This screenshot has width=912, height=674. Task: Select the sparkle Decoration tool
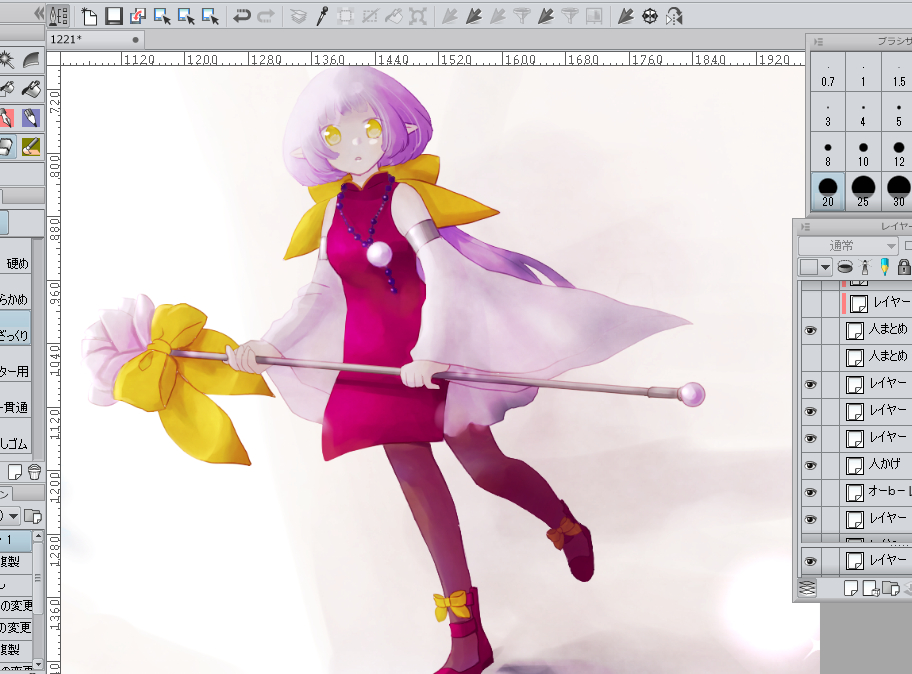point(6,60)
